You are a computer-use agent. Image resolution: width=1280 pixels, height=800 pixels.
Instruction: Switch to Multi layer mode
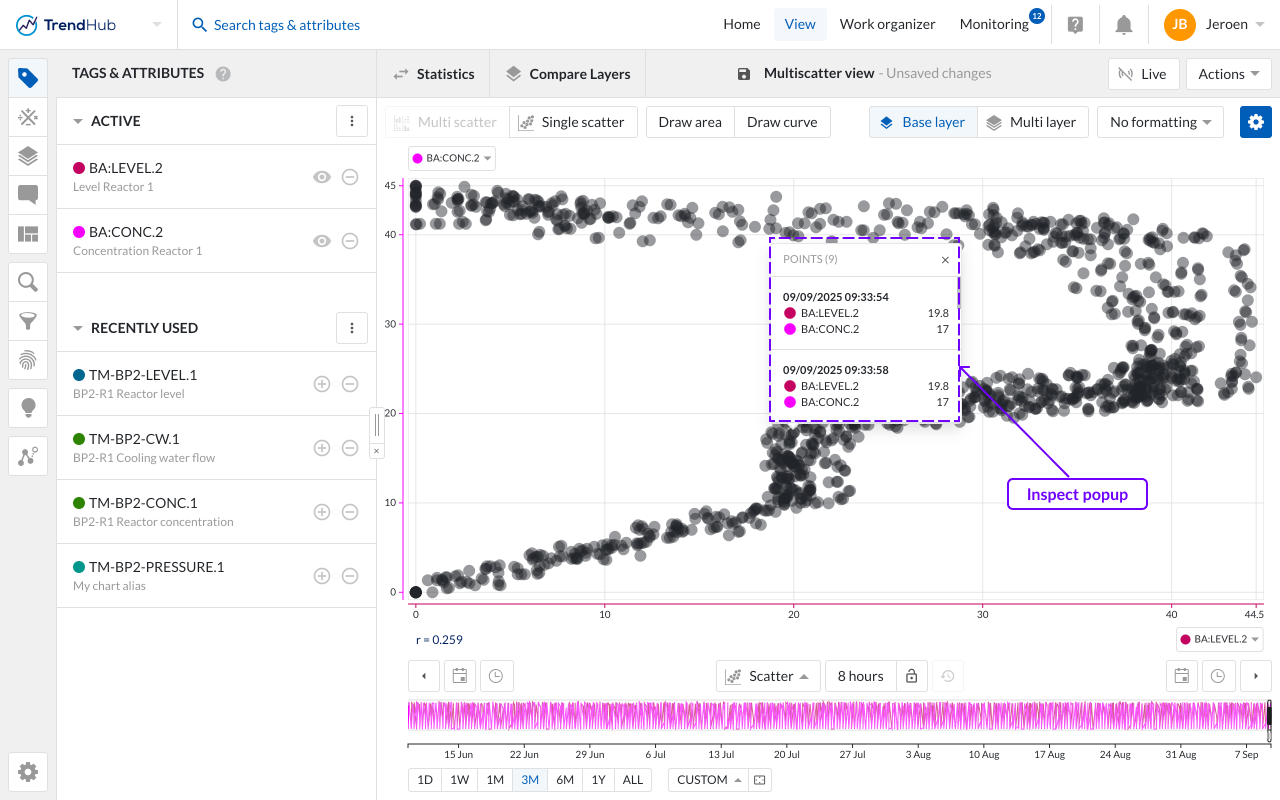point(1034,121)
